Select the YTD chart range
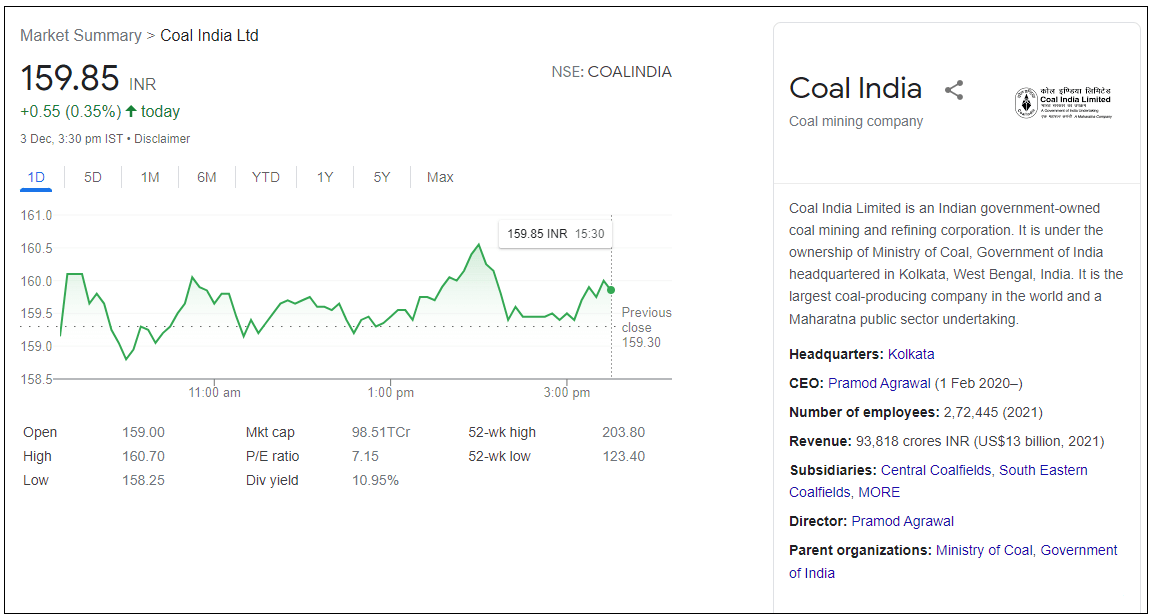Image resolution: width=1150 pixels, height=616 pixels. coord(265,177)
